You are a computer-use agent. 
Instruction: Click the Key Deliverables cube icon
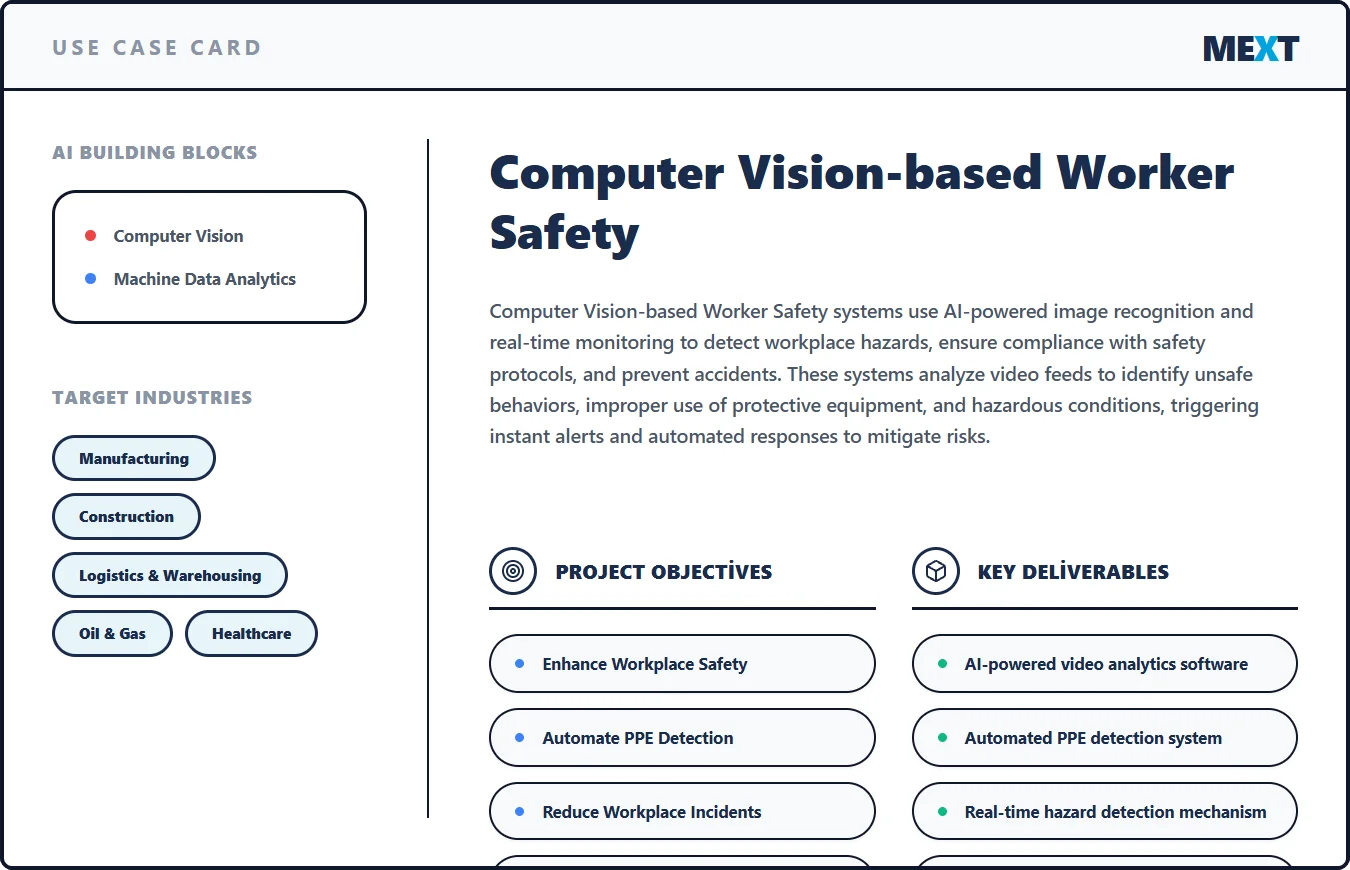tap(936, 571)
